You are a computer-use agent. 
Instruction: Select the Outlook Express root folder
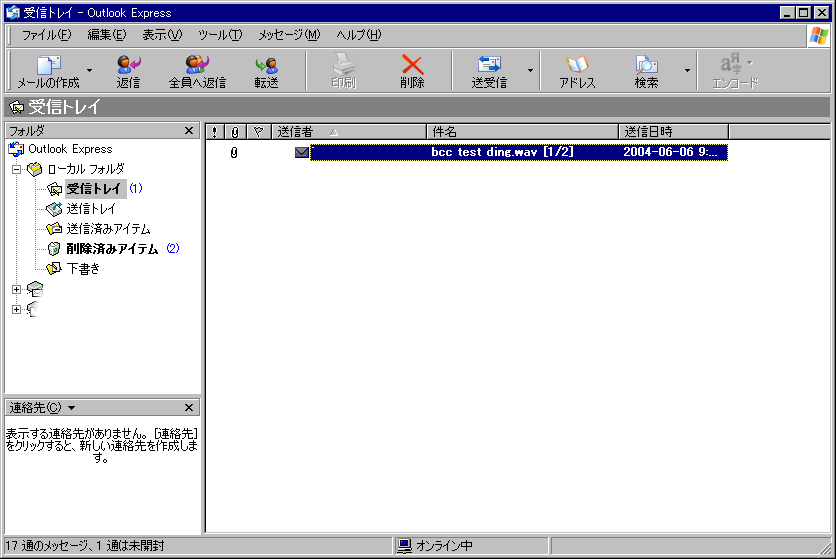tap(70, 149)
